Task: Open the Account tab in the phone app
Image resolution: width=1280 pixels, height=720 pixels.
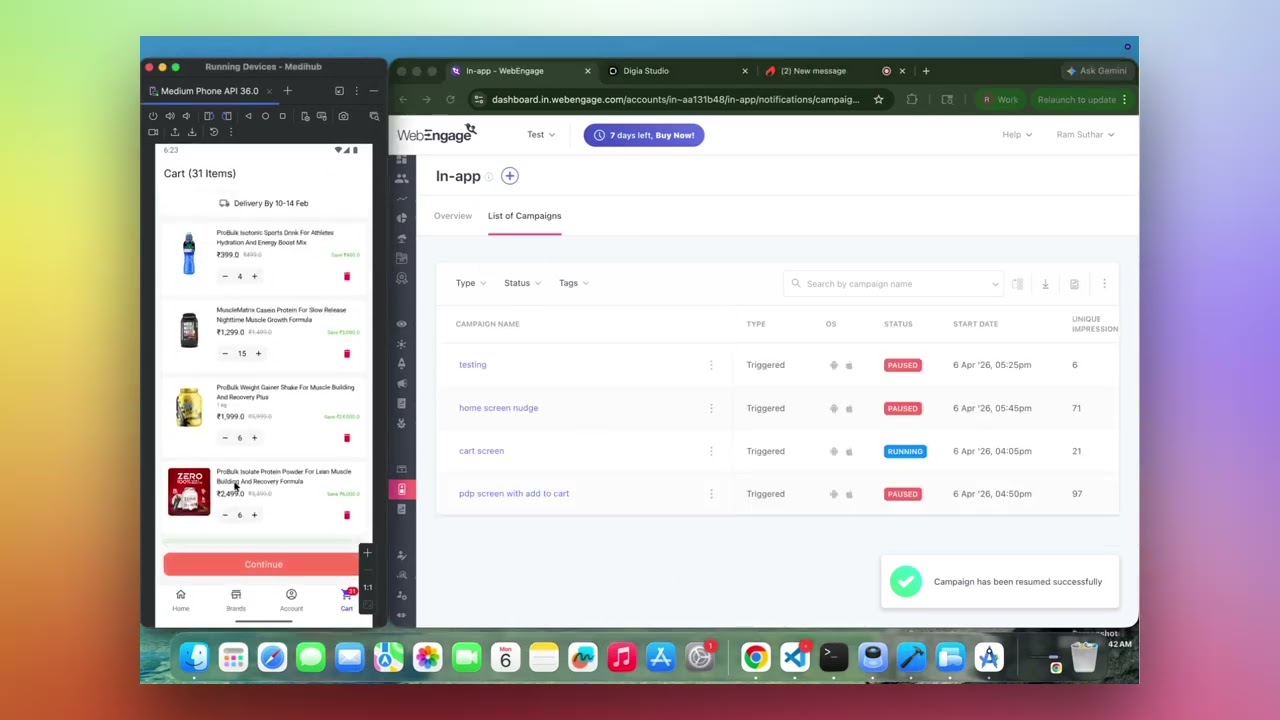Action: pyautogui.click(x=291, y=600)
